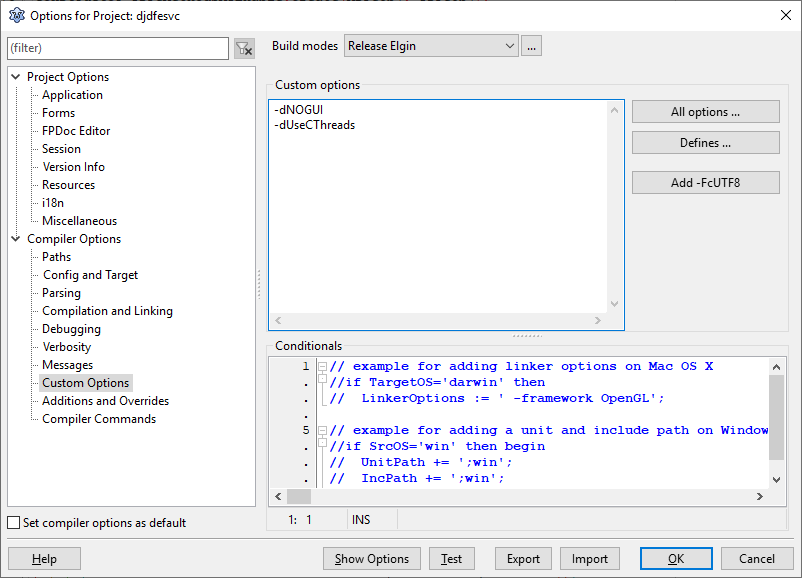Image resolution: width=802 pixels, height=578 pixels.
Task: Select Config and Target page
Action: (x=91, y=275)
